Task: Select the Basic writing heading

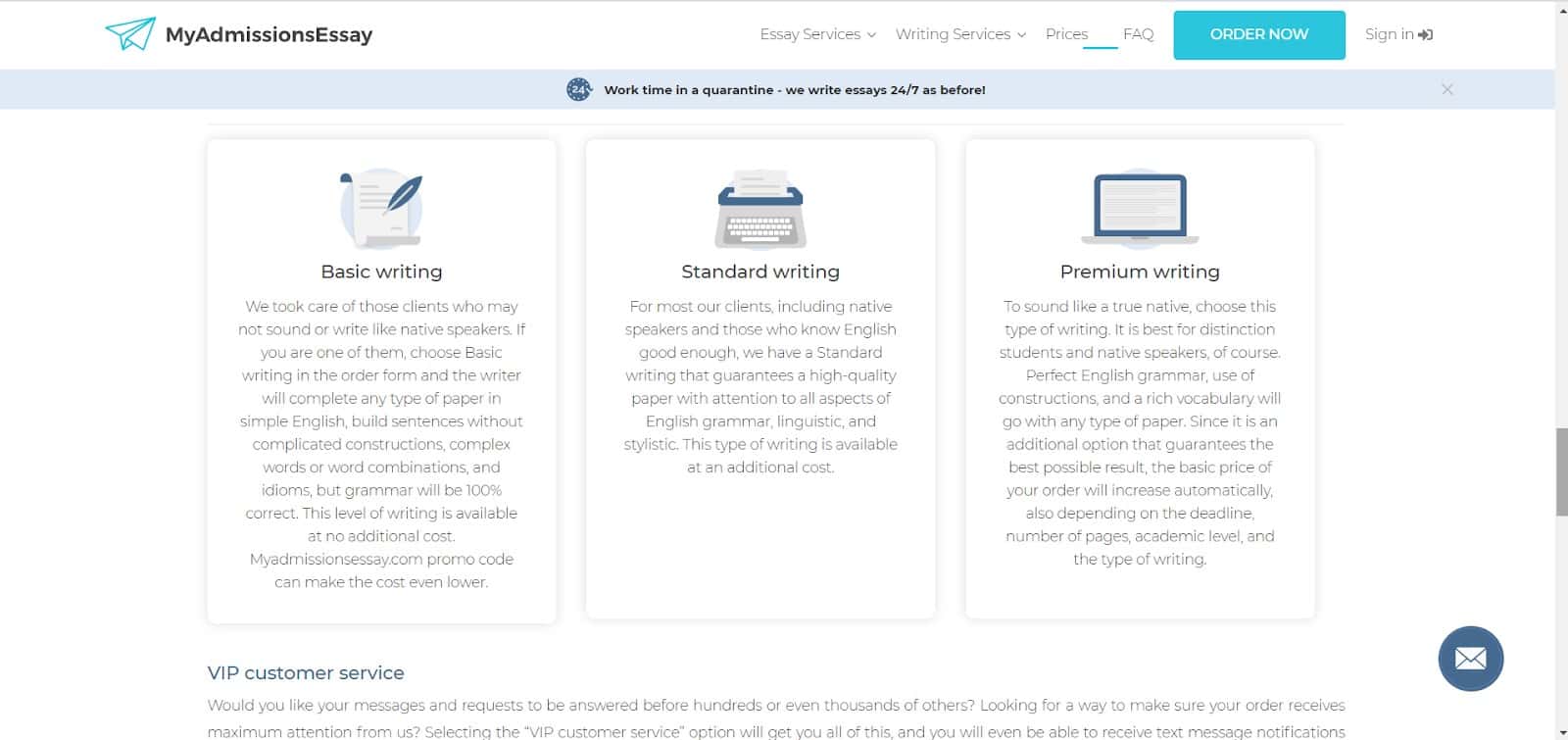Action: tap(381, 271)
